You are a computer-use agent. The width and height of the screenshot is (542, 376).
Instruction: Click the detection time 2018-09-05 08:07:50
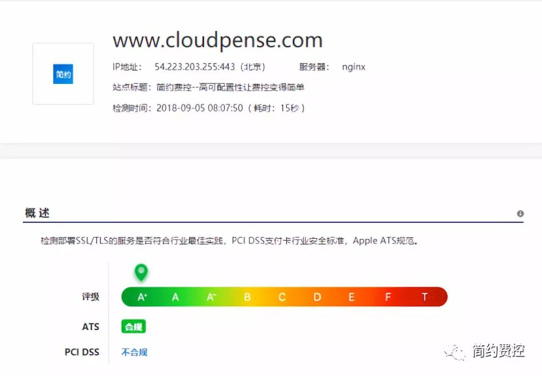pos(200,108)
